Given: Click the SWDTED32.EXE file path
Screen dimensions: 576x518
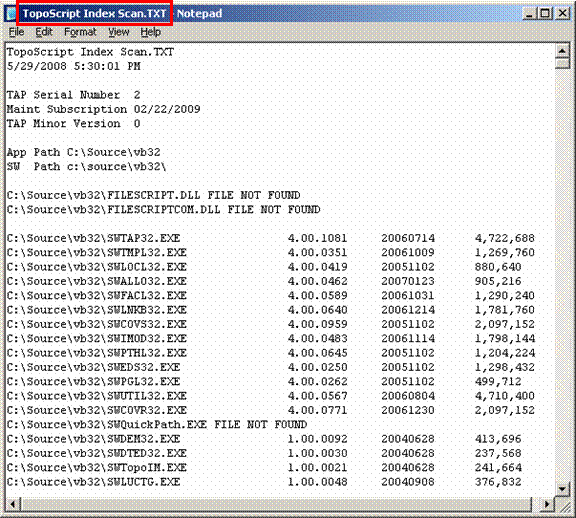Looking at the screenshot, I should 97,453.
